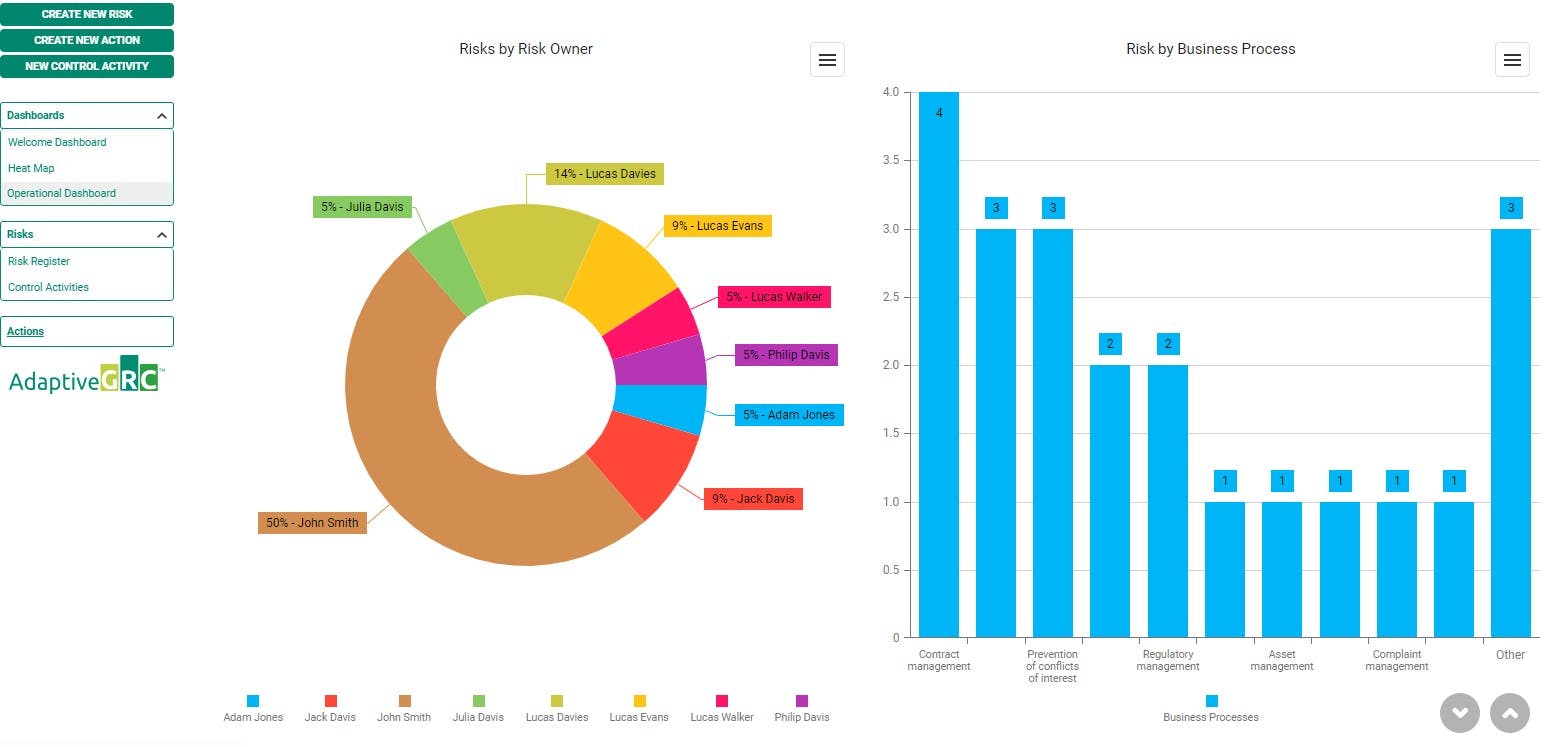Click the 9% - Jack Davis label

(753, 498)
